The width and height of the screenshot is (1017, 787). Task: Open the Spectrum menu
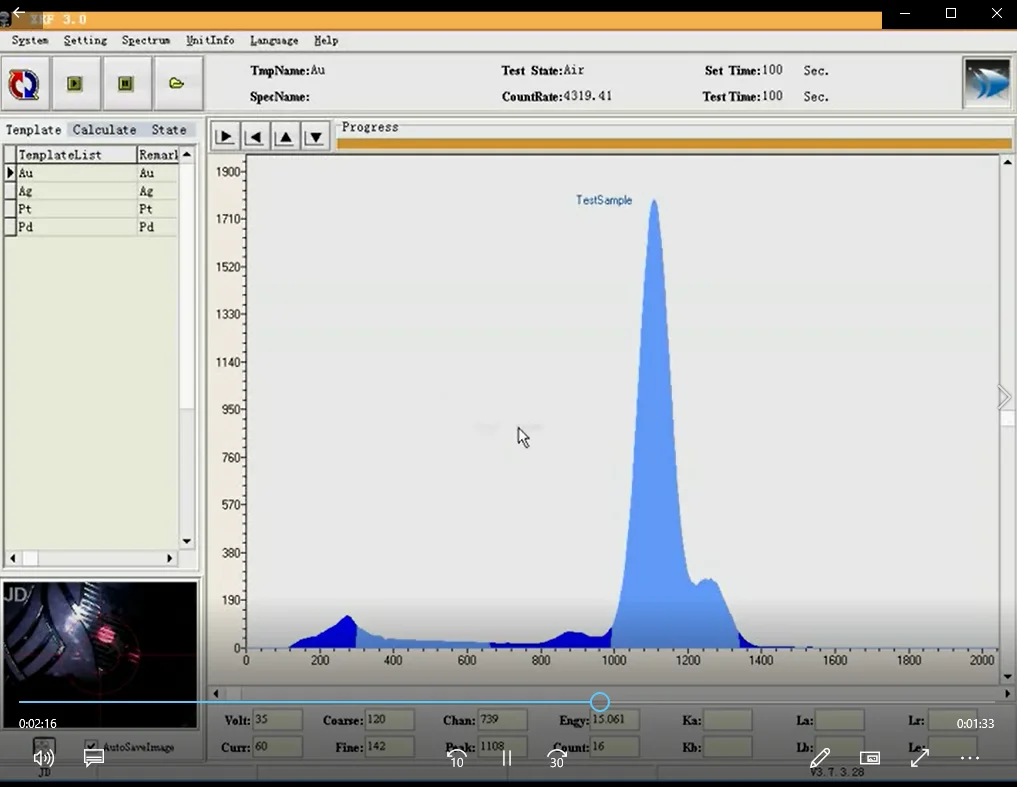(x=146, y=41)
